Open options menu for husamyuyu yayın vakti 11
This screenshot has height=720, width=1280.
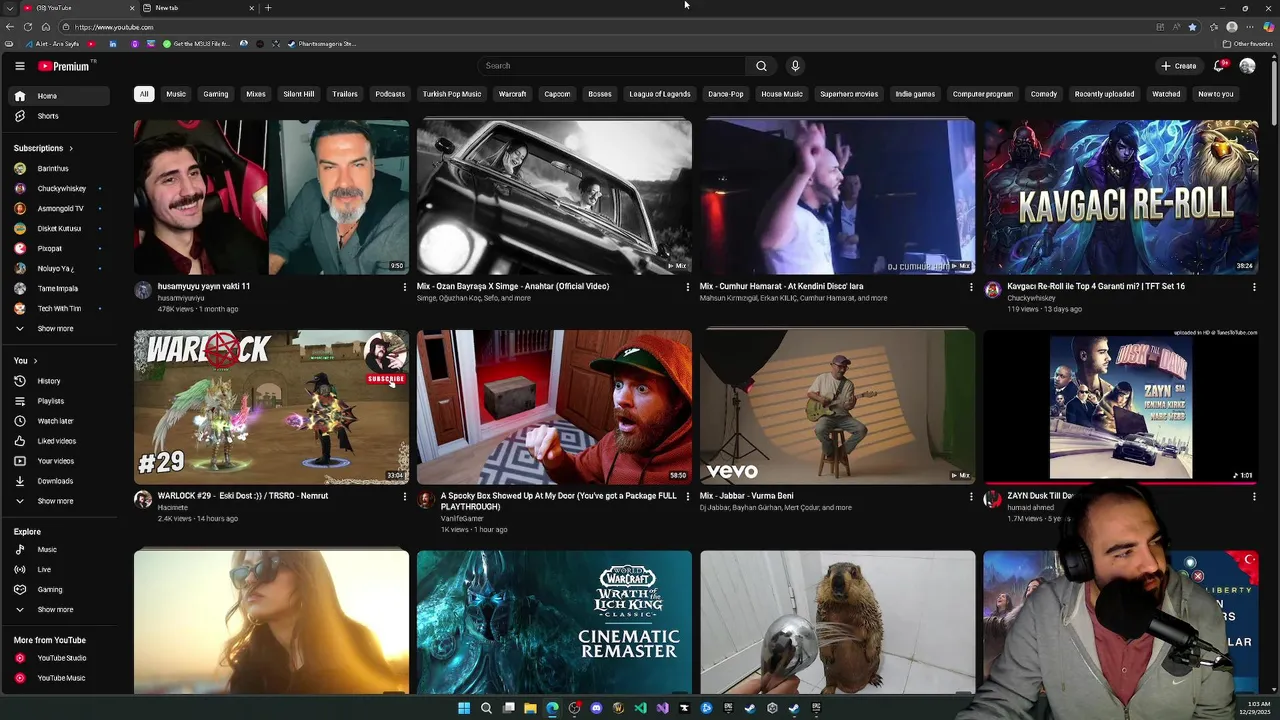tap(404, 287)
